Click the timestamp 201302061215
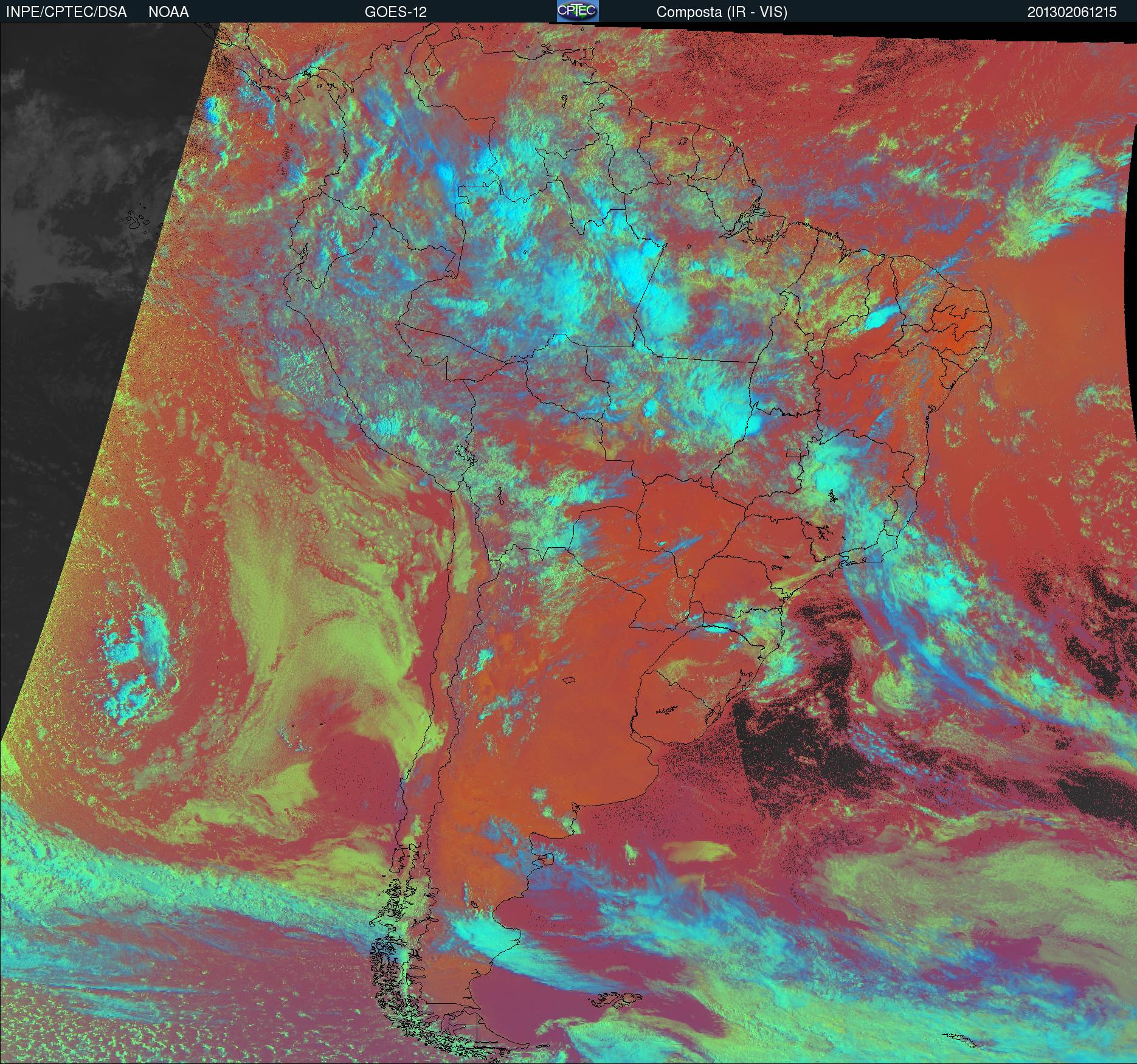This screenshot has width=1137, height=1064. (x=1072, y=12)
